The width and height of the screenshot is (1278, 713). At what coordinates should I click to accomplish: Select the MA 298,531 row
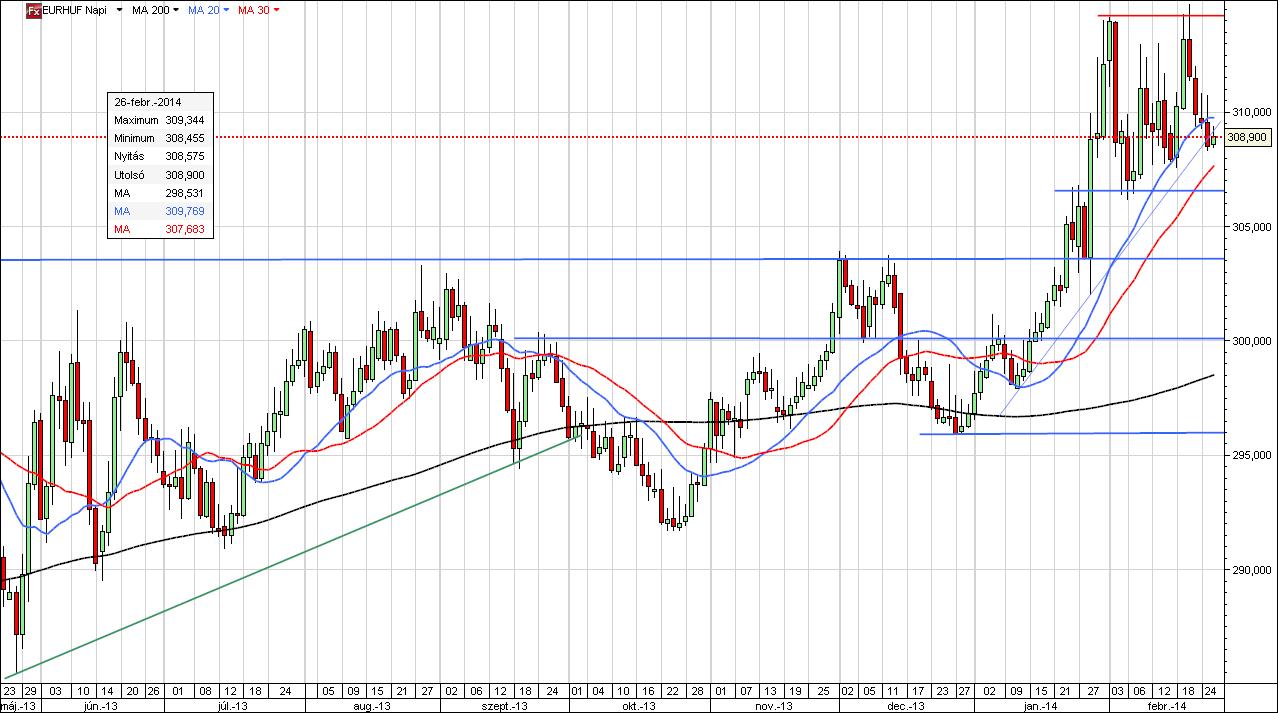click(160, 193)
